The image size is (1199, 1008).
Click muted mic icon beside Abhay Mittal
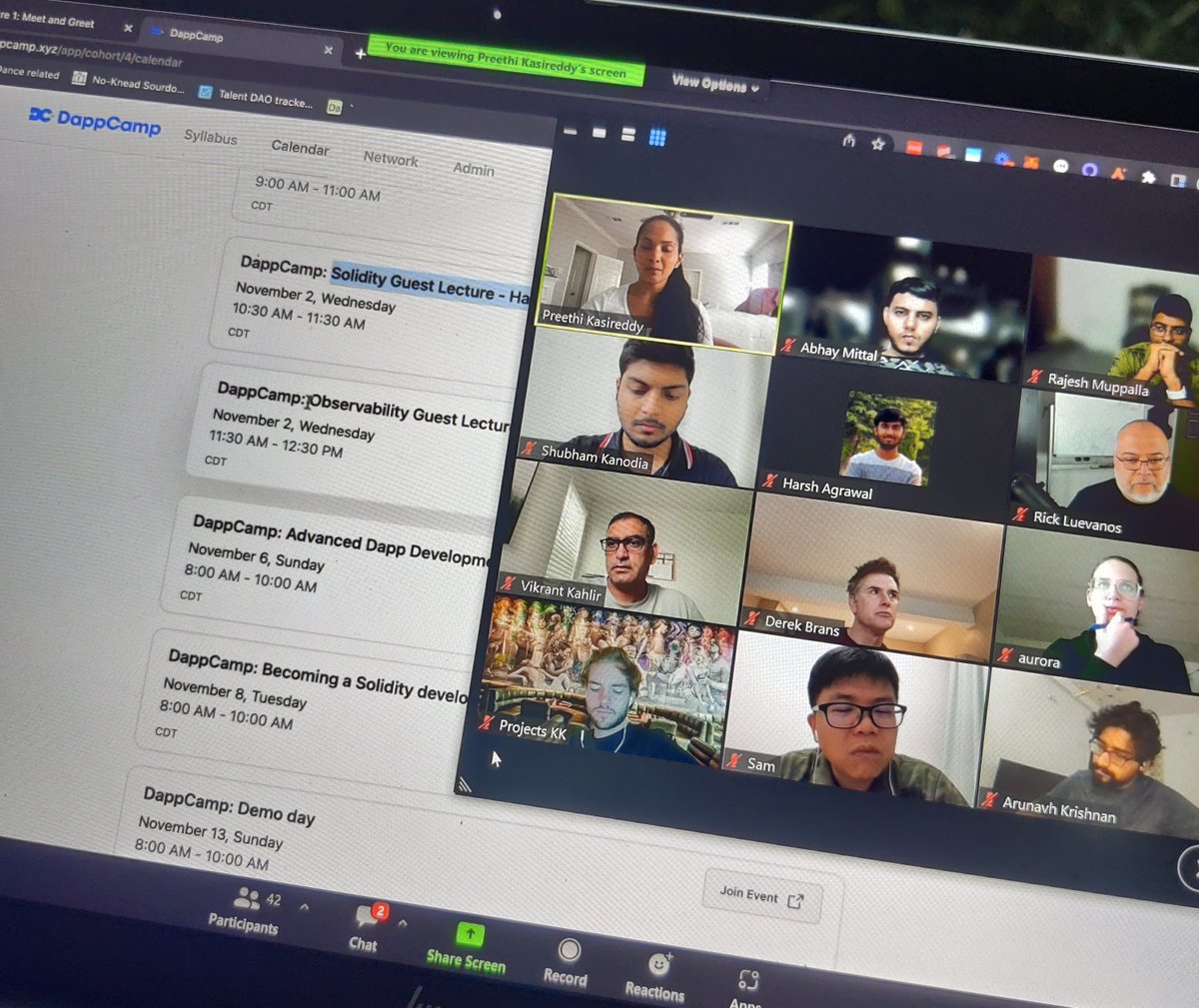(787, 346)
